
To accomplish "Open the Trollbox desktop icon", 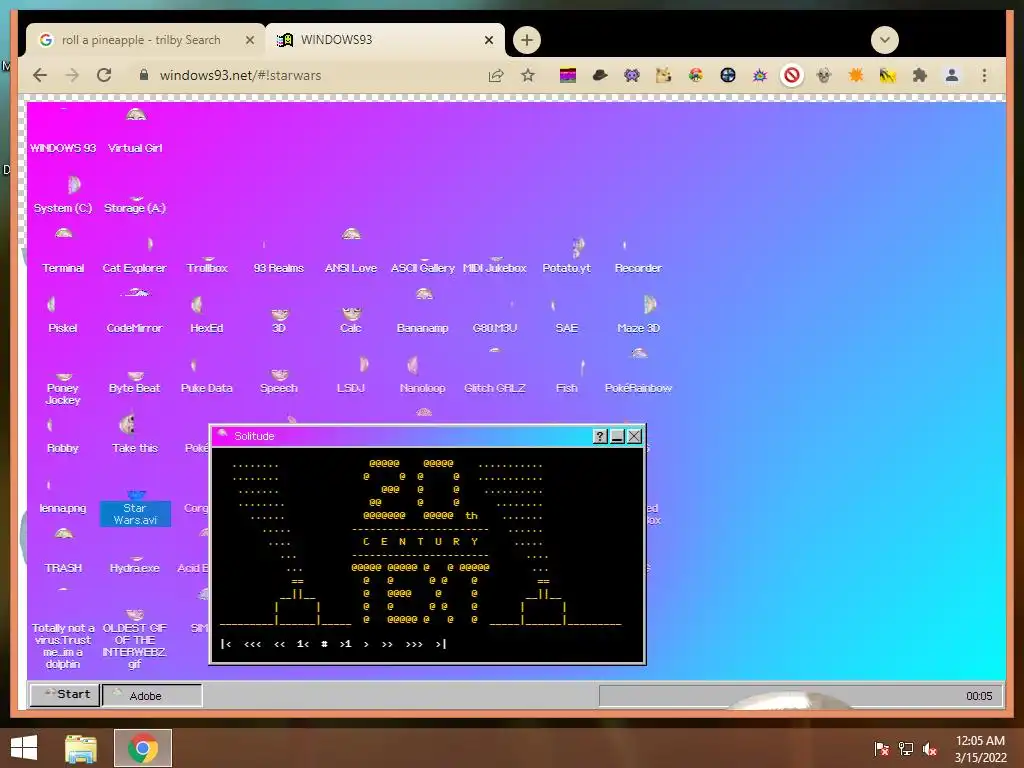I will (x=207, y=264).
